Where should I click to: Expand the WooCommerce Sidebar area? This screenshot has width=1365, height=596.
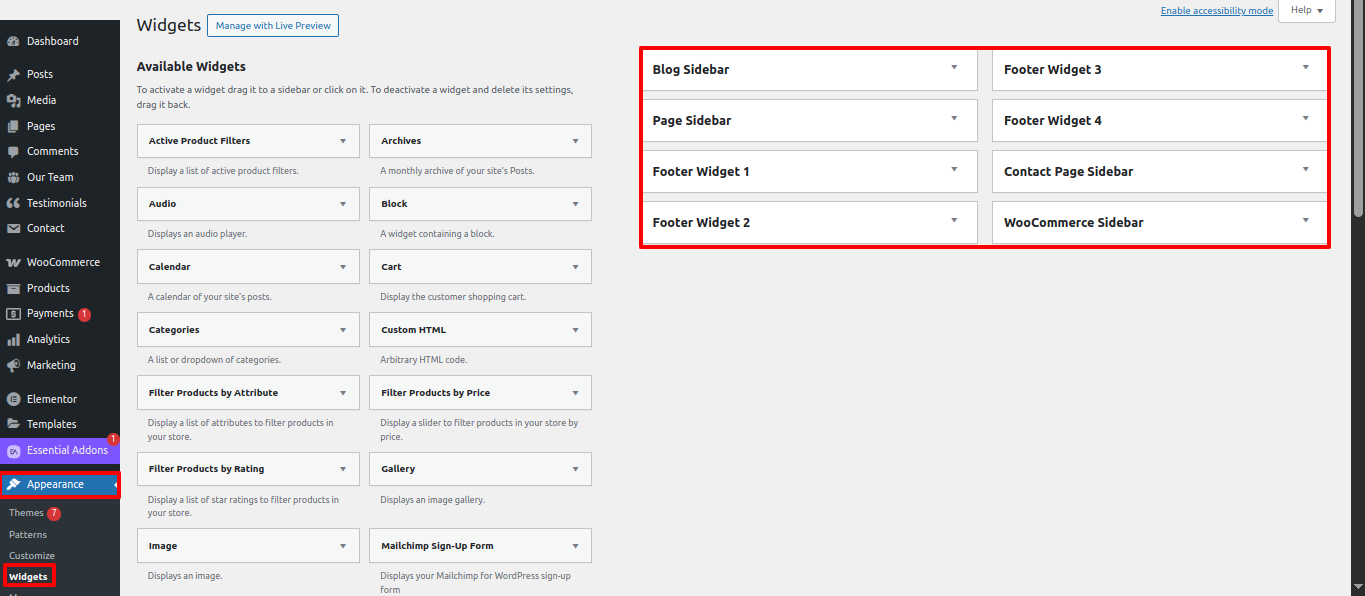click(1305, 221)
